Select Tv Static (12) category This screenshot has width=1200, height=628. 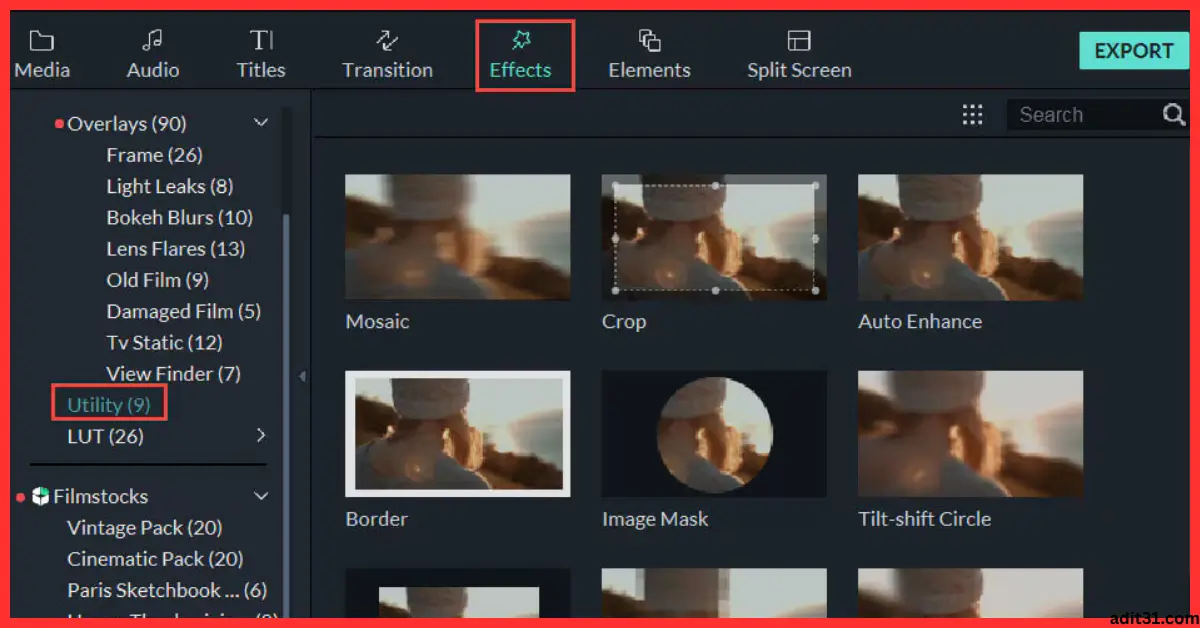(x=164, y=342)
